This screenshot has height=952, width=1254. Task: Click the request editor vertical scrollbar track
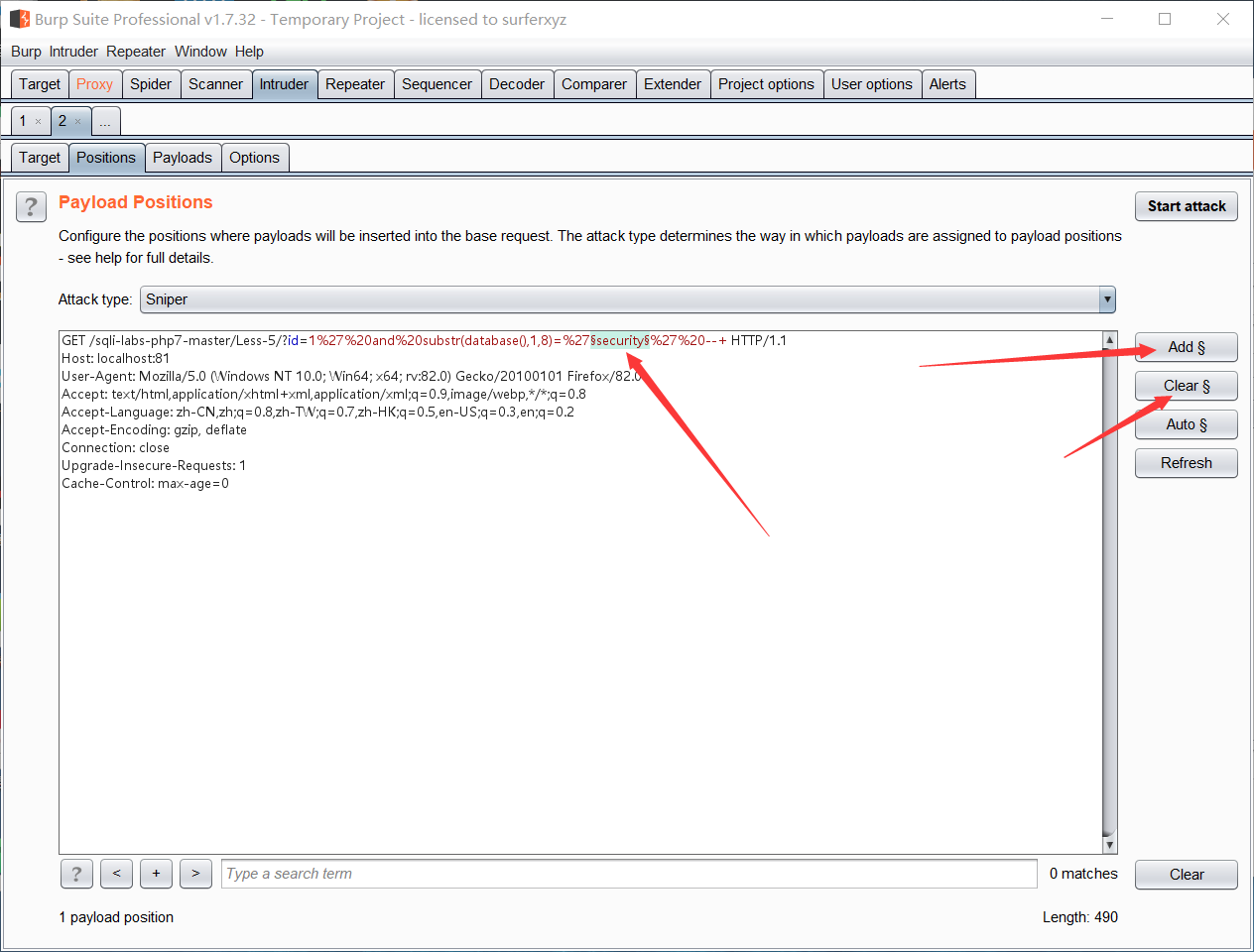(x=1110, y=593)
